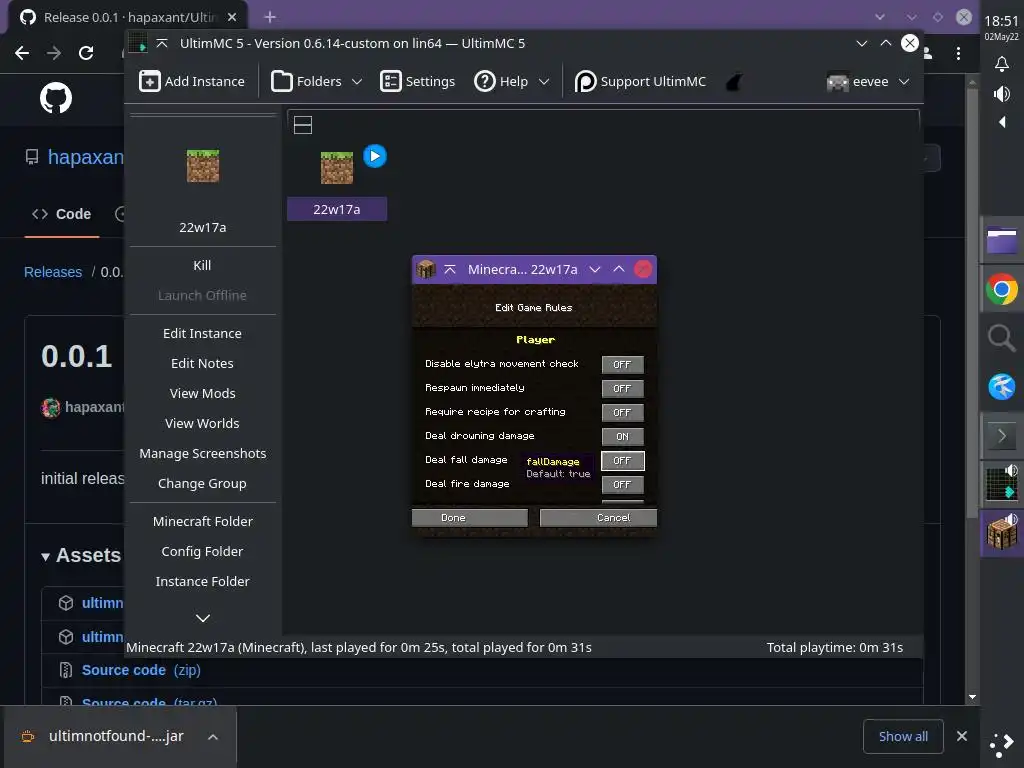Viewport: 1024px width, 768px height.
Task: Click the GitHub octocat logo in browser page
Action: 56,98
